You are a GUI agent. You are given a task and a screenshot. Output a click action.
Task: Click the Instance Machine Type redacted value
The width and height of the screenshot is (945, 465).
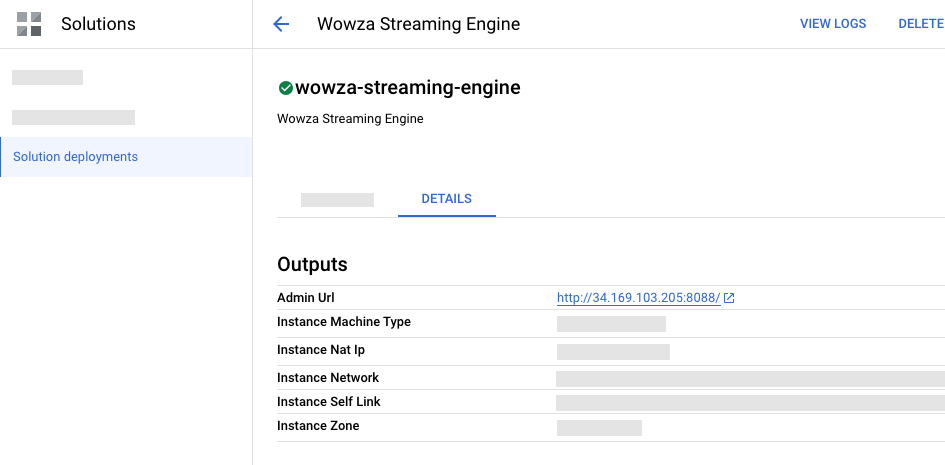[x=611, y=324]
